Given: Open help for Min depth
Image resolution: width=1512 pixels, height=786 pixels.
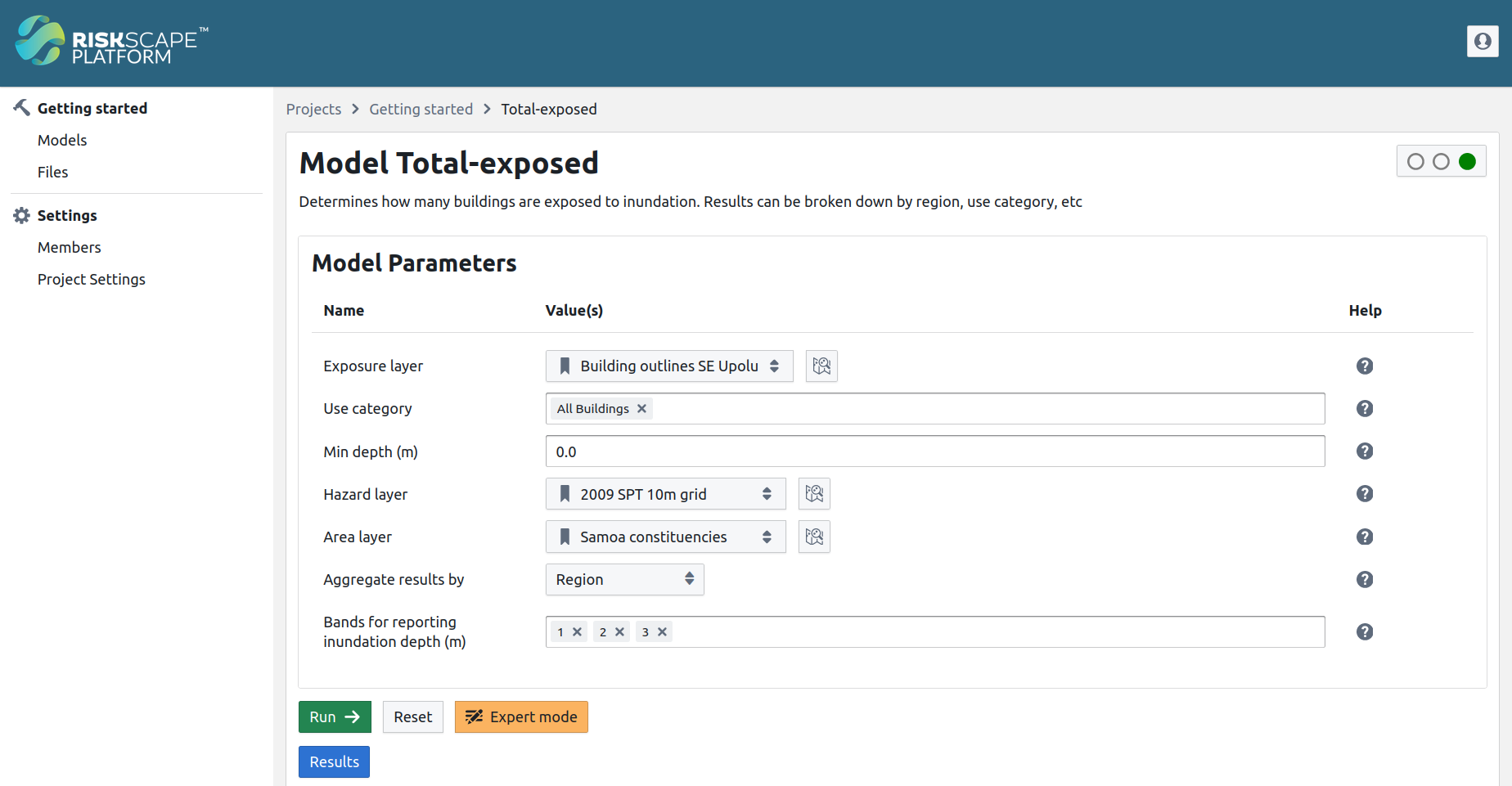Looking at the screenshot, I should (1365, 451).
